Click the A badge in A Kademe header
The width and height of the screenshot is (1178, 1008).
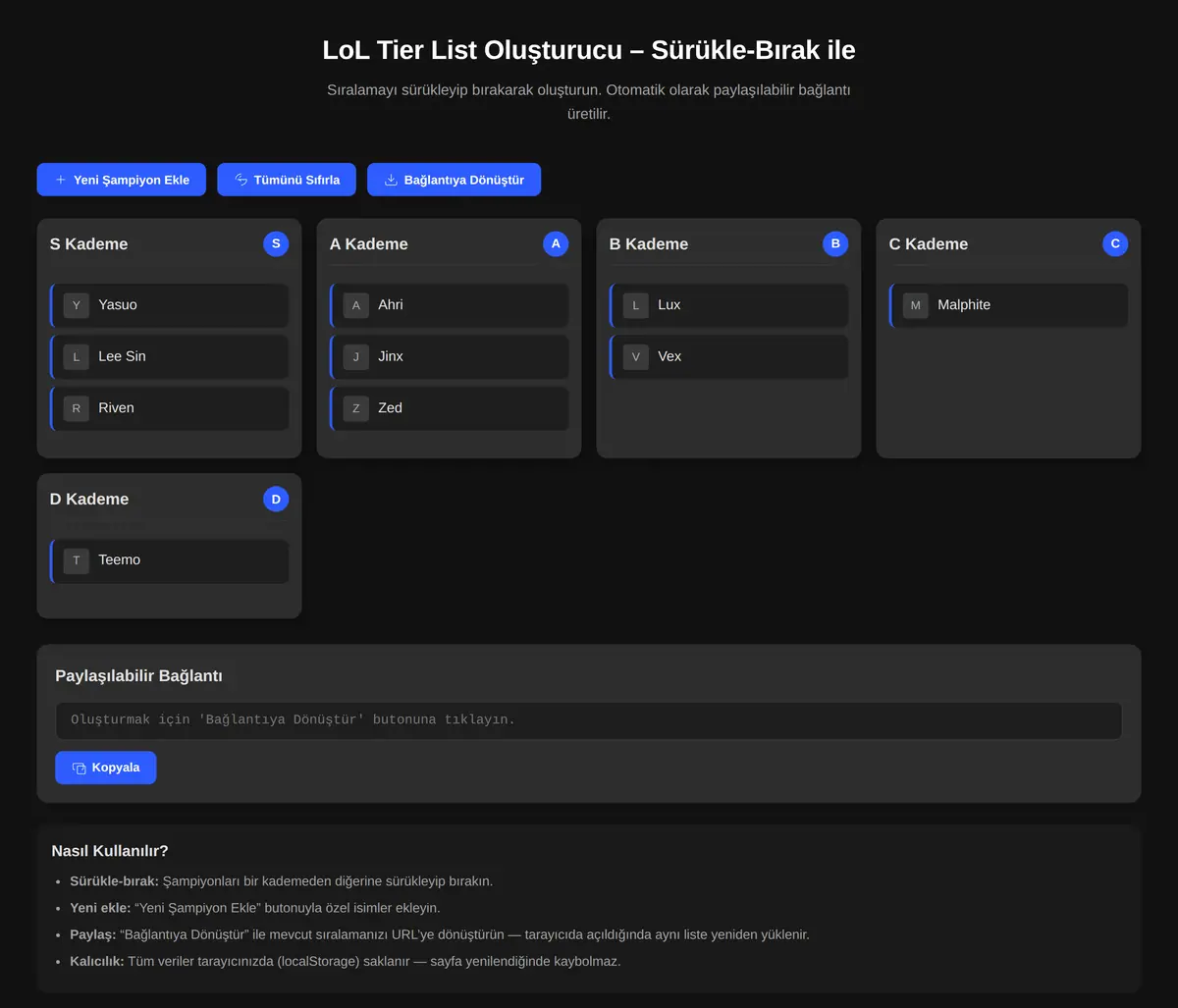(556, 243)
